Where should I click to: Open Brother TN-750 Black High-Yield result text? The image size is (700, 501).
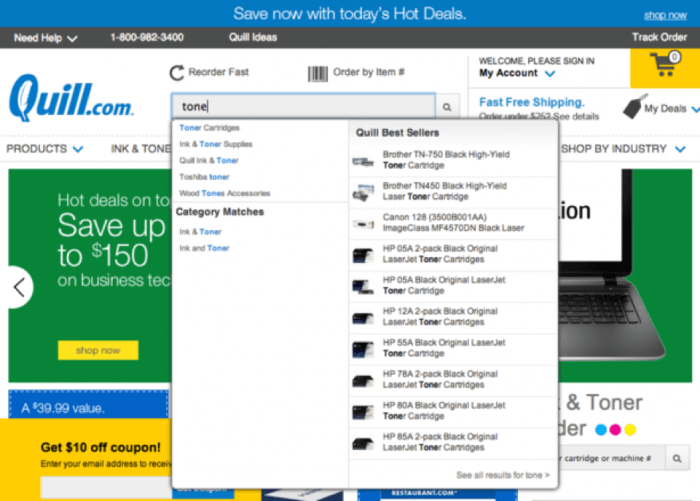click(446, 160)
